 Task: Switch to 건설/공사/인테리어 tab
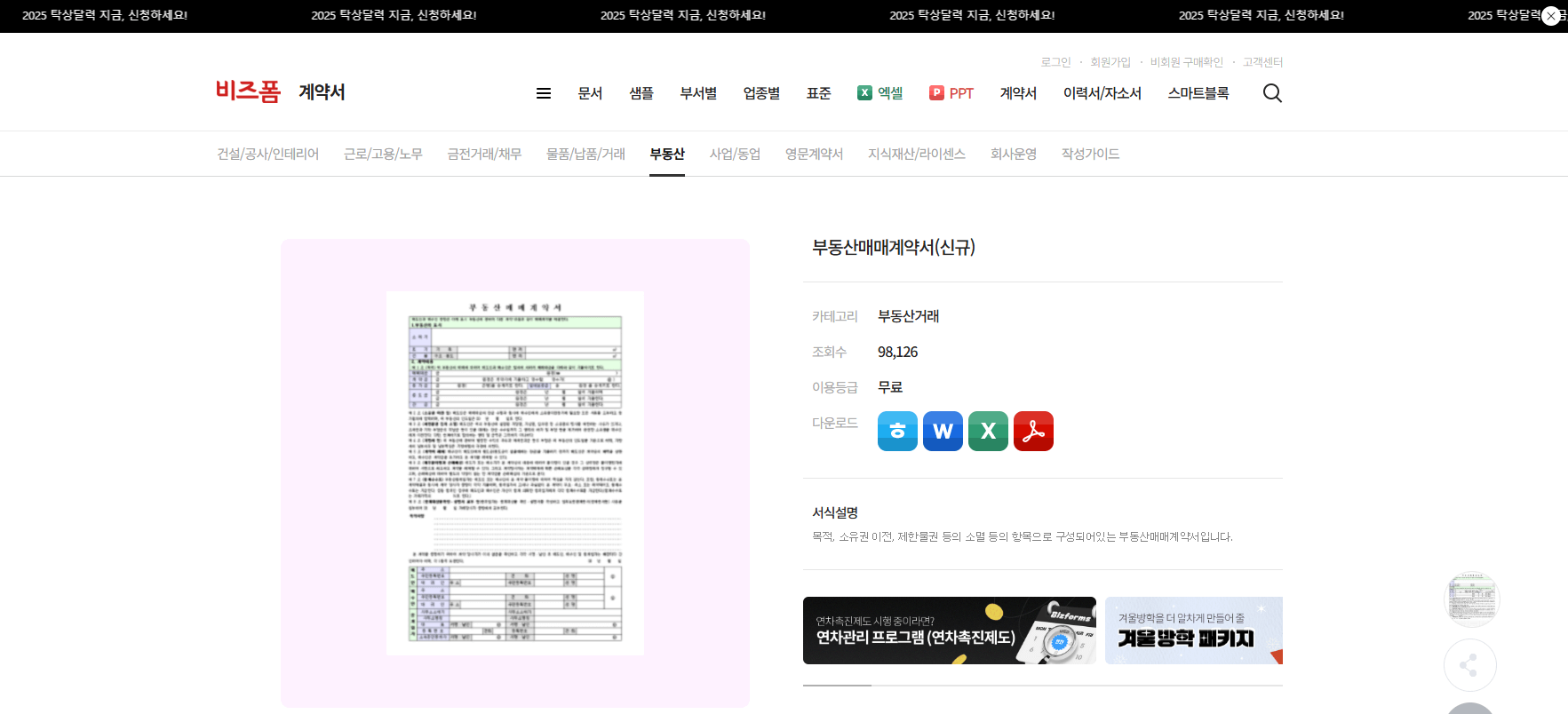267,155
